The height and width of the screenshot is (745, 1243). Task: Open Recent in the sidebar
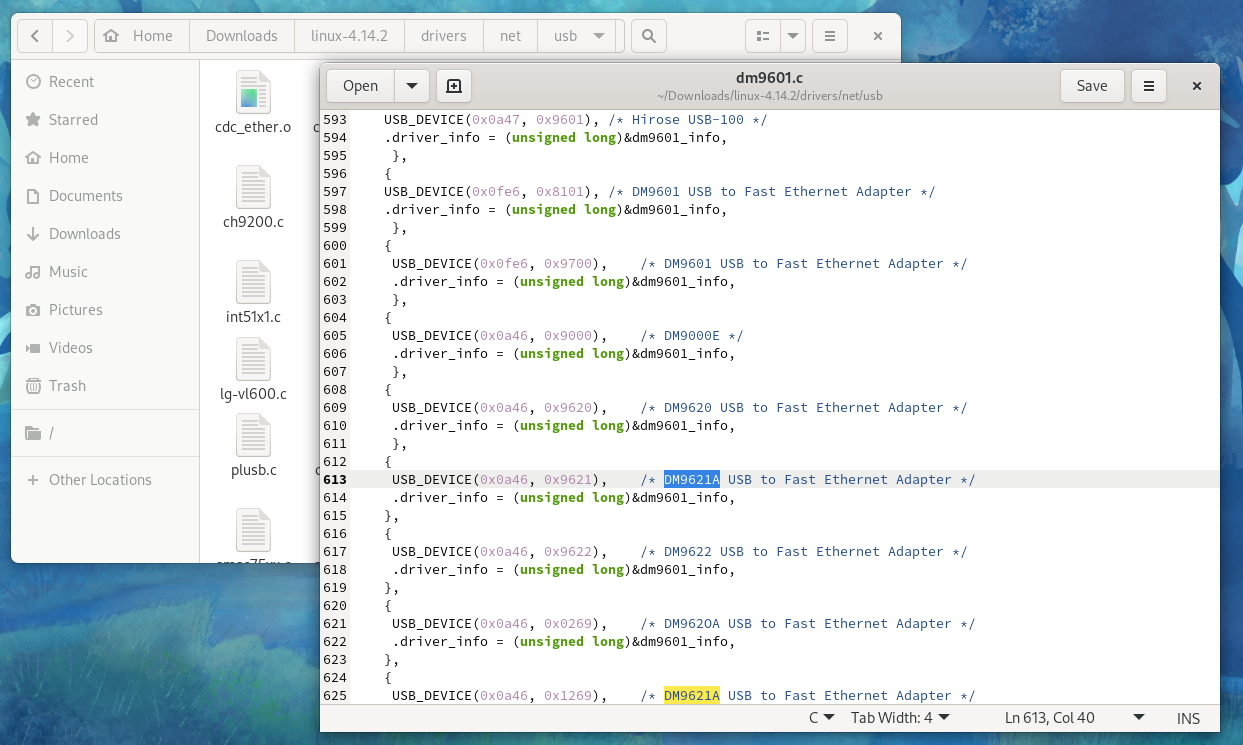[105, 82]
